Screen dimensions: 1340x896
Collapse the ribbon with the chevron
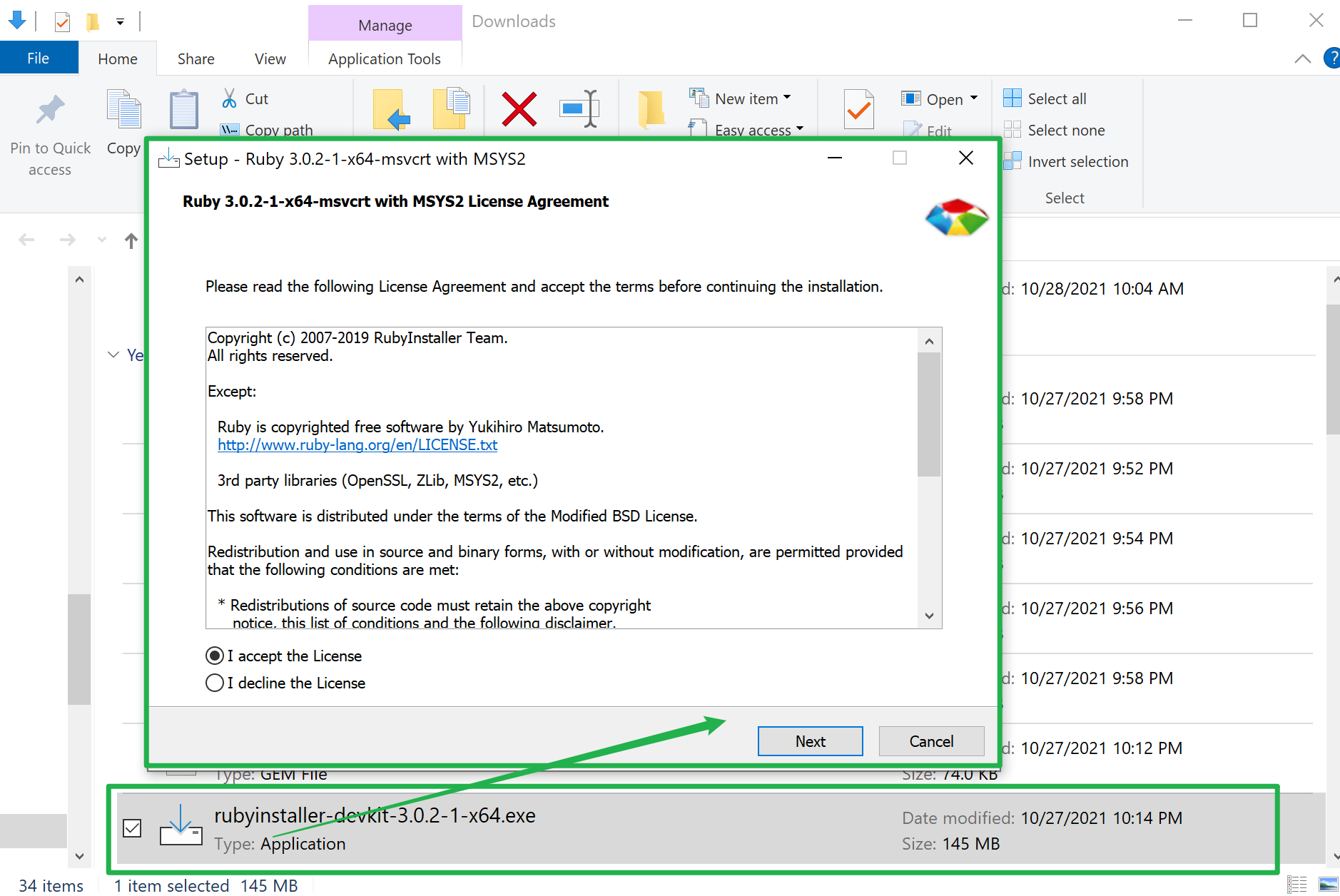1302,58
